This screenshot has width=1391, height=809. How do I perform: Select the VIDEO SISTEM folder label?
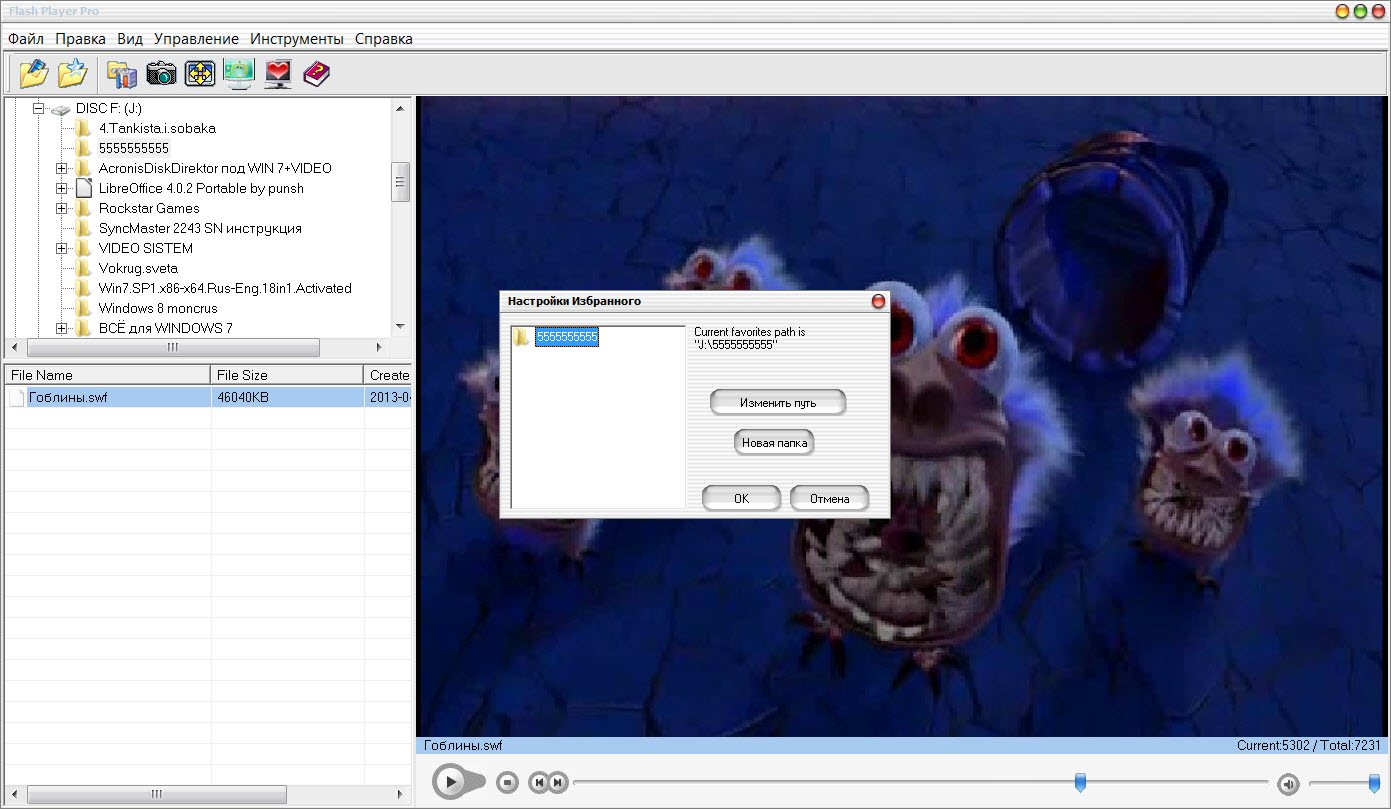click(x=146, y=248)
